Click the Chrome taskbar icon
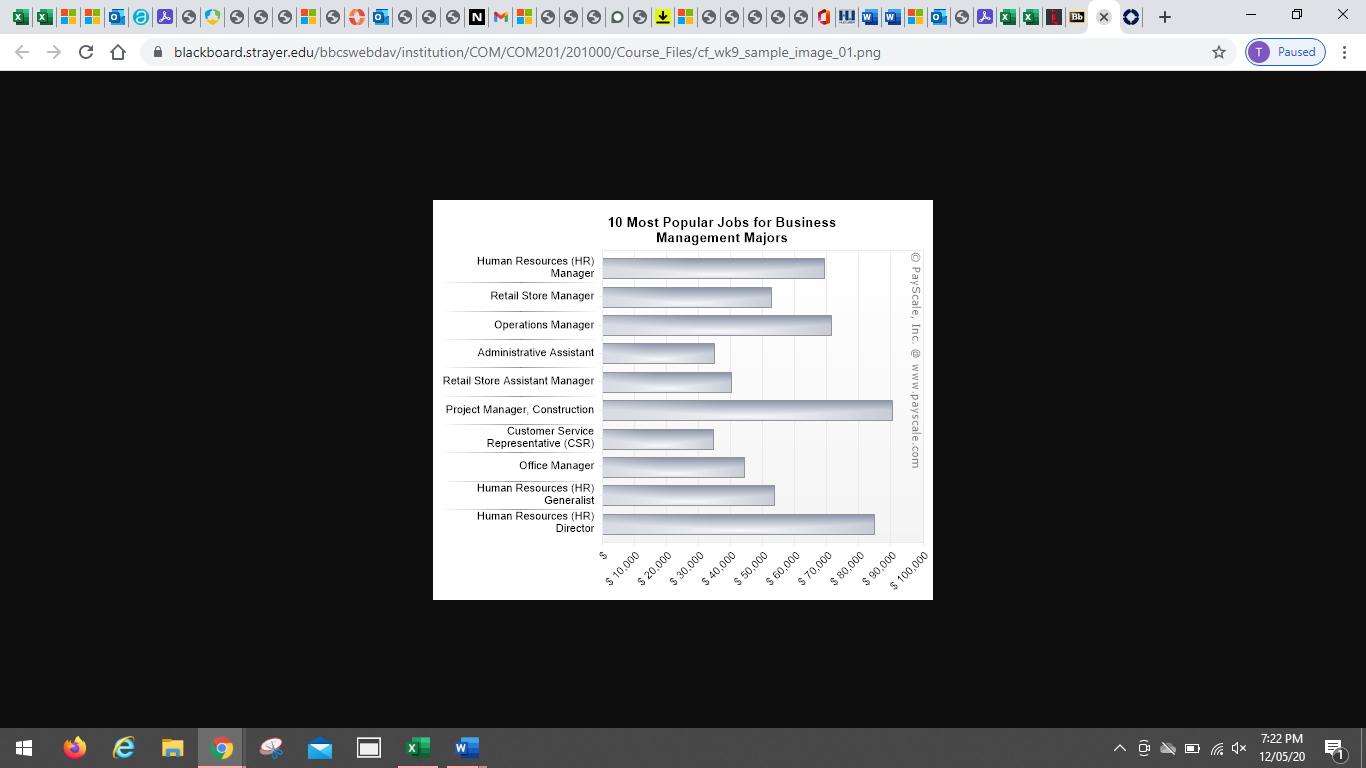This screenshot has height=768, width=1366. click(x=222, y=748)
